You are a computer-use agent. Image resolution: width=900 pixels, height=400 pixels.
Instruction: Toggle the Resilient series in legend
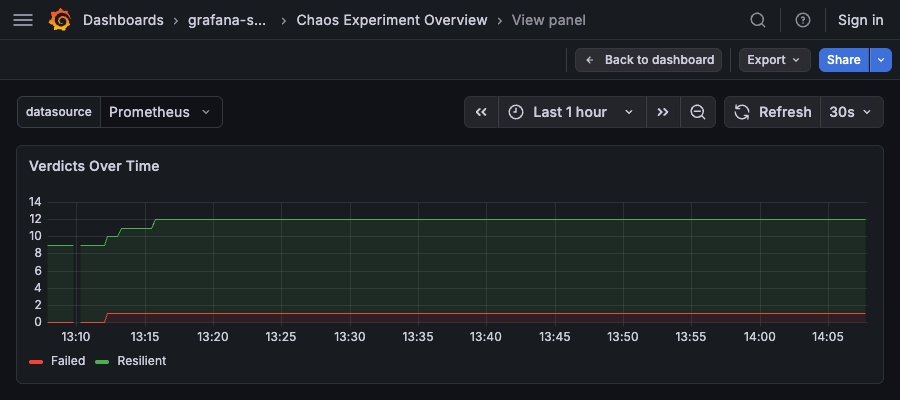141,361
